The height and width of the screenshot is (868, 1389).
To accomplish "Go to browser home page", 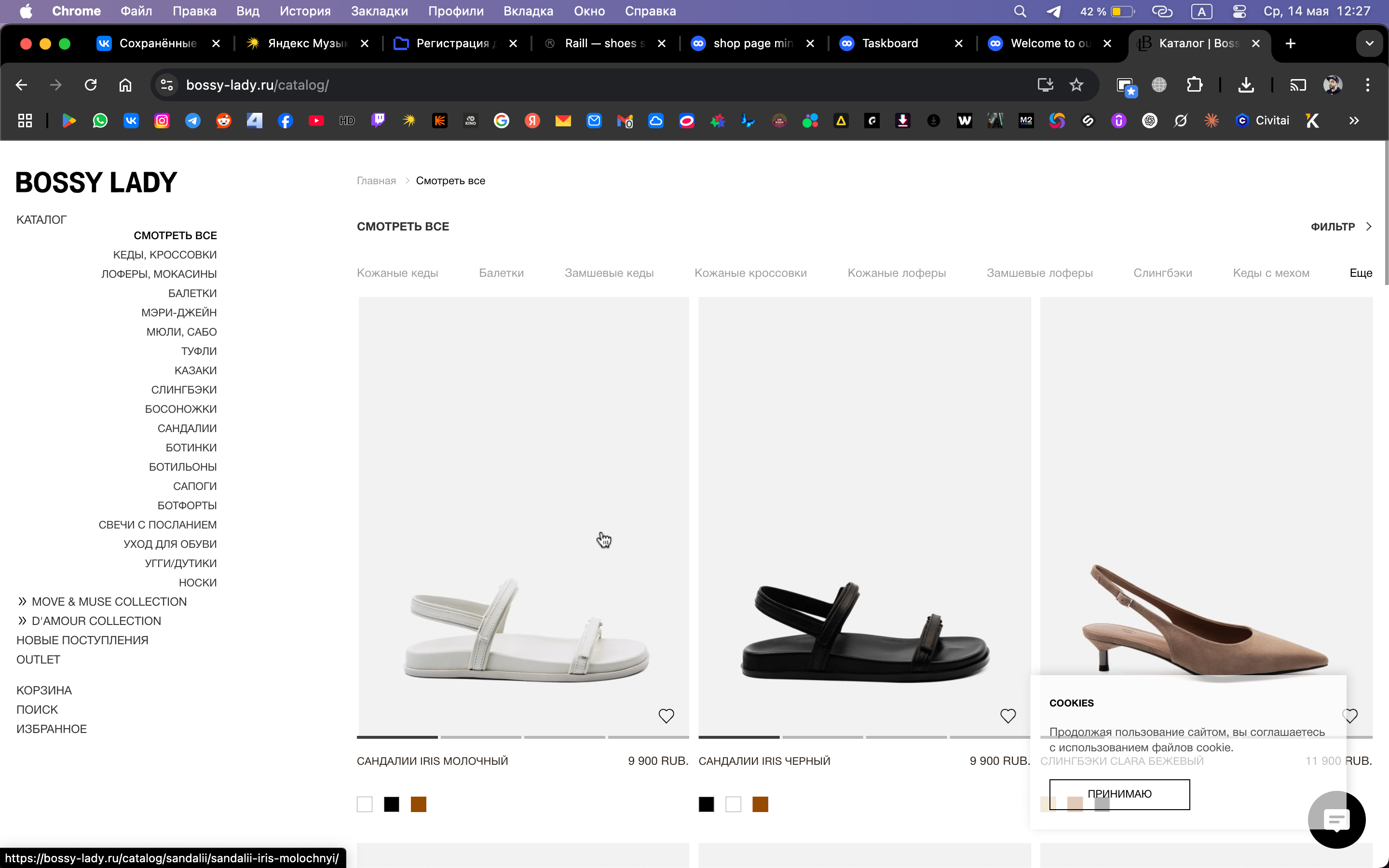I will 125,85.
